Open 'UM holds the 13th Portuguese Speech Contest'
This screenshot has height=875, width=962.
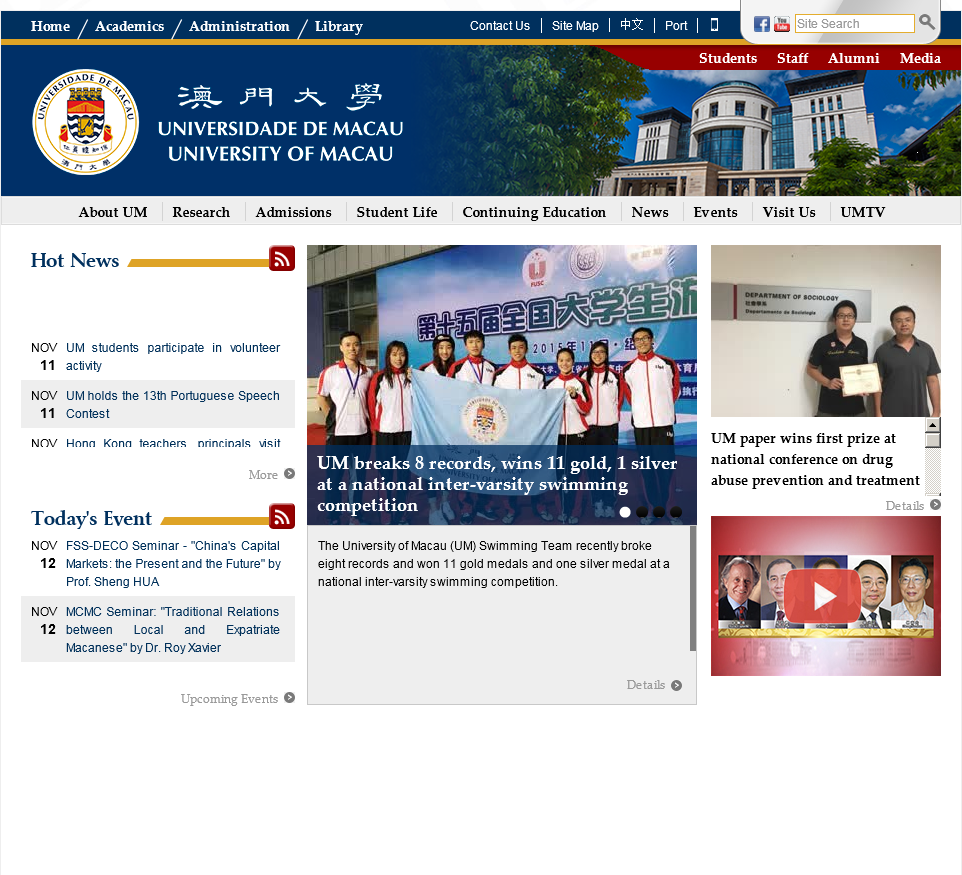(172, 404)
